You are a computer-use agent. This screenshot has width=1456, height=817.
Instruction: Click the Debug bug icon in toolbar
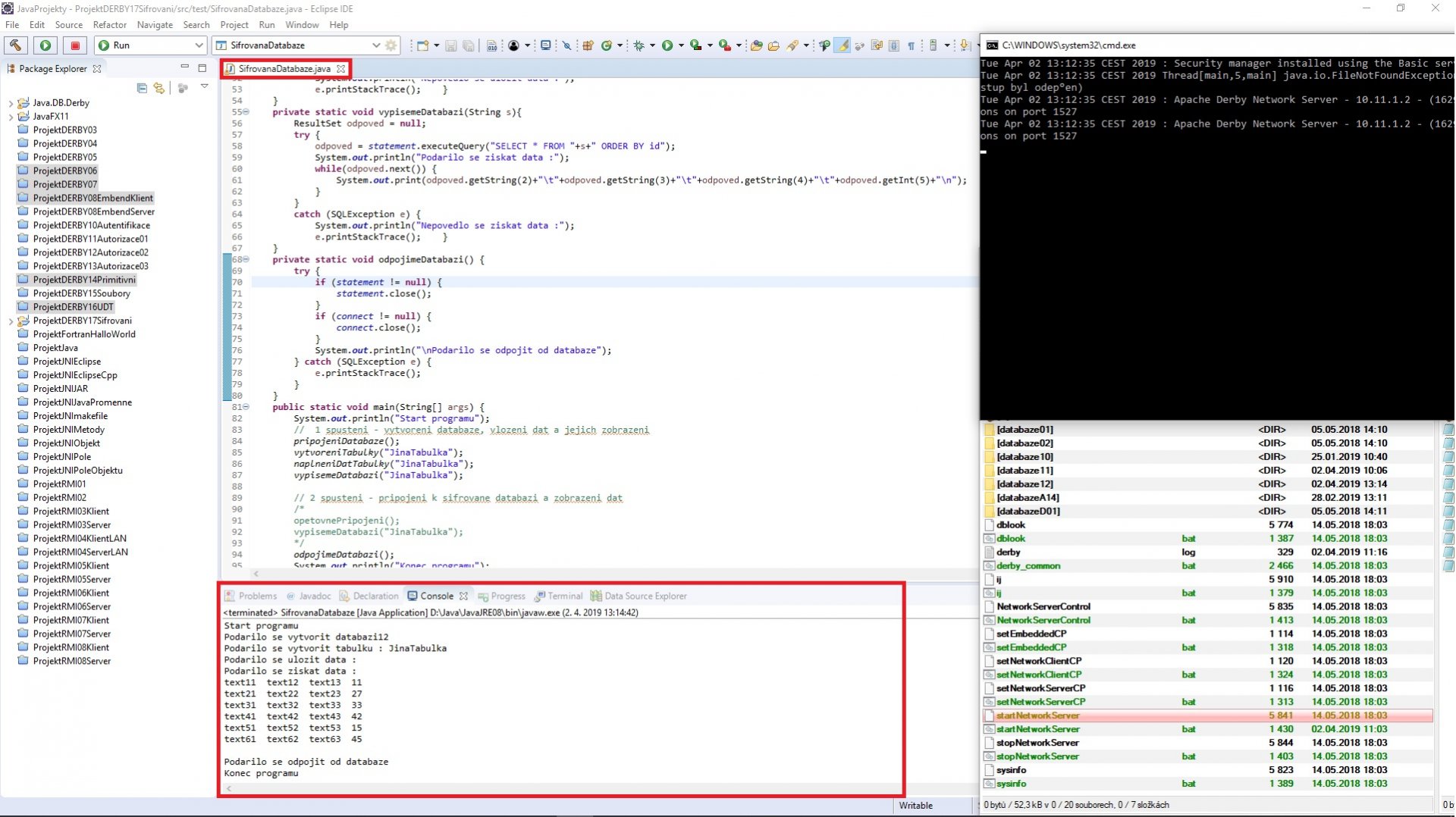coord(639,45)
